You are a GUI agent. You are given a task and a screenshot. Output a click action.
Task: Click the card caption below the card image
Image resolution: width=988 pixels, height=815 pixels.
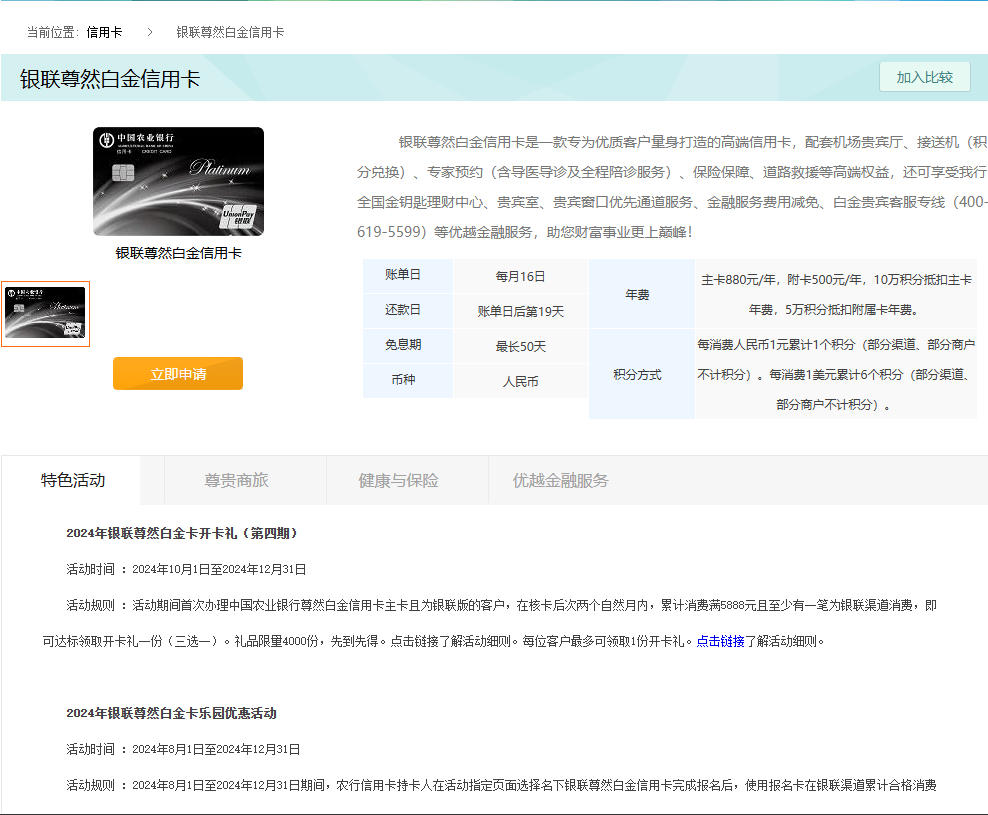pyautogui.click(x=178, y=253)
